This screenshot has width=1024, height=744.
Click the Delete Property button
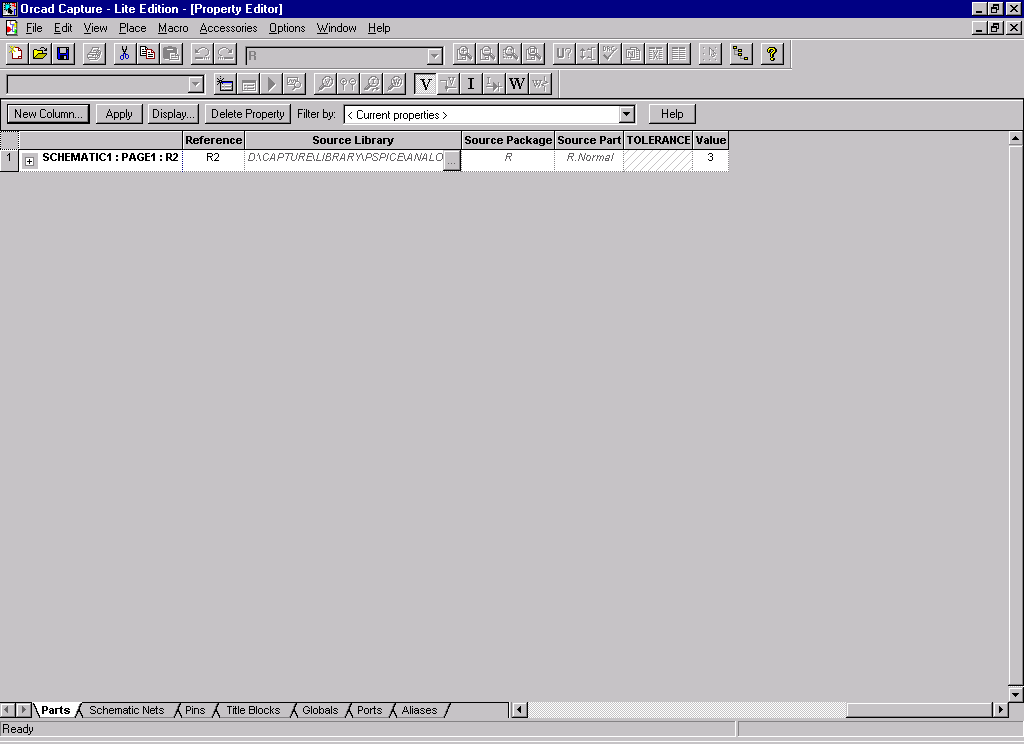[x=248, y=114]
